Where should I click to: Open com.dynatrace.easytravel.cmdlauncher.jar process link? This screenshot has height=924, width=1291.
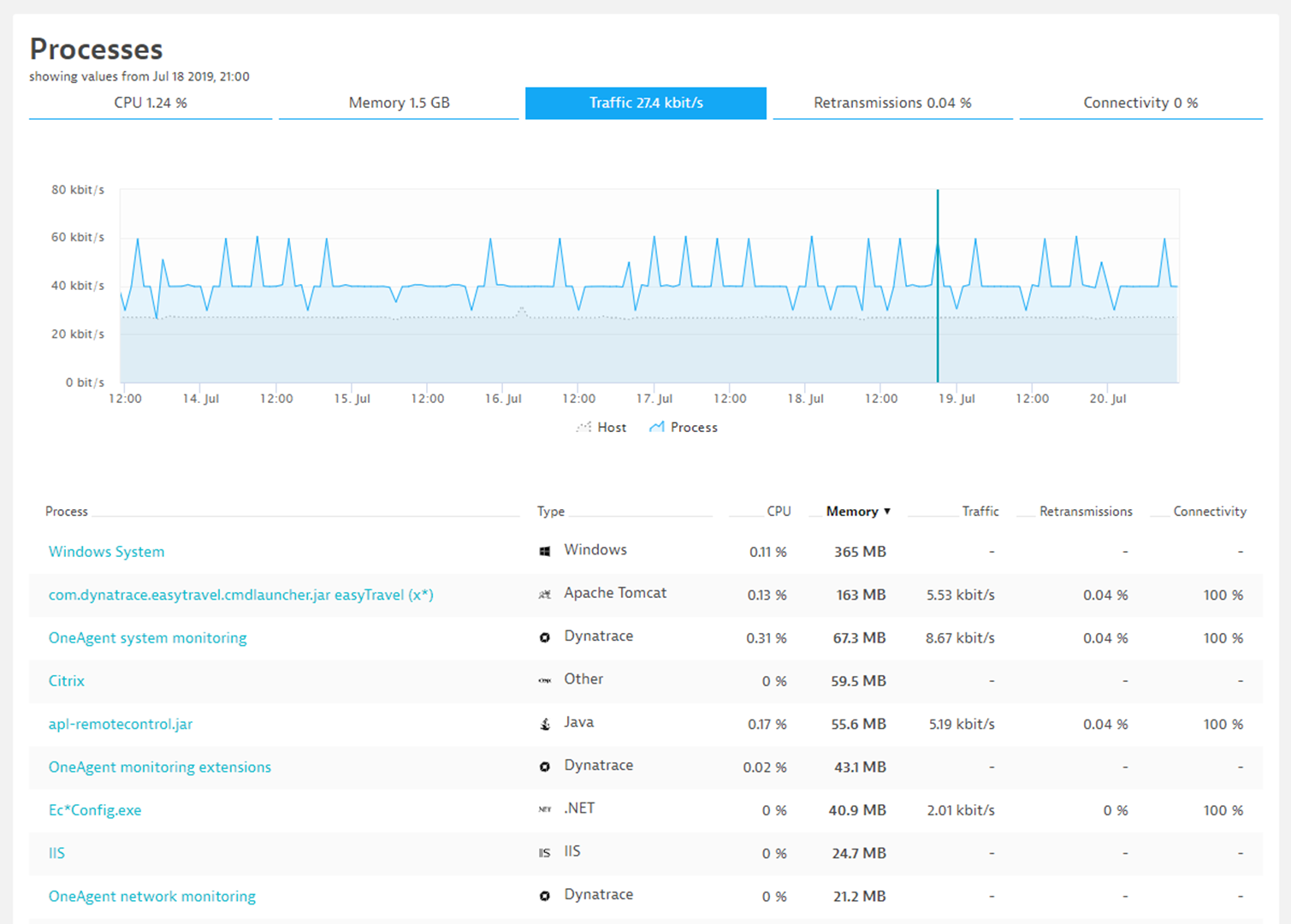pyautogui.click(x=240, y=595)
